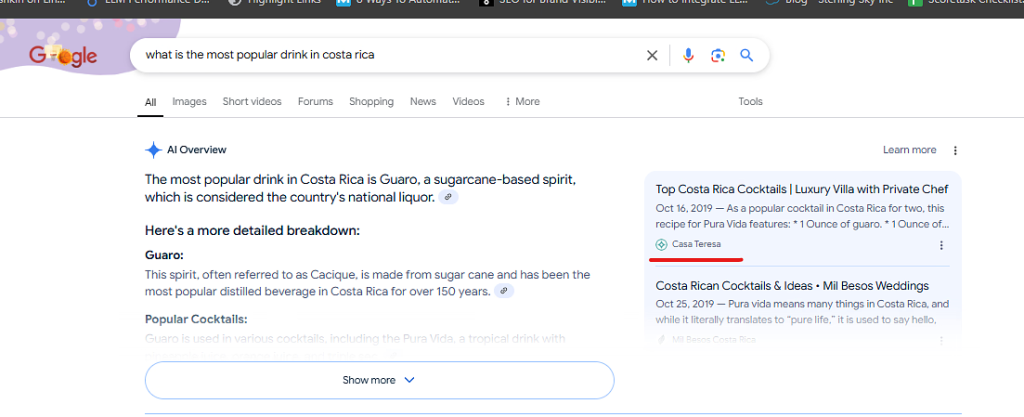Clear the search box with X icon
1024x417 pixels.
(652, 55)
